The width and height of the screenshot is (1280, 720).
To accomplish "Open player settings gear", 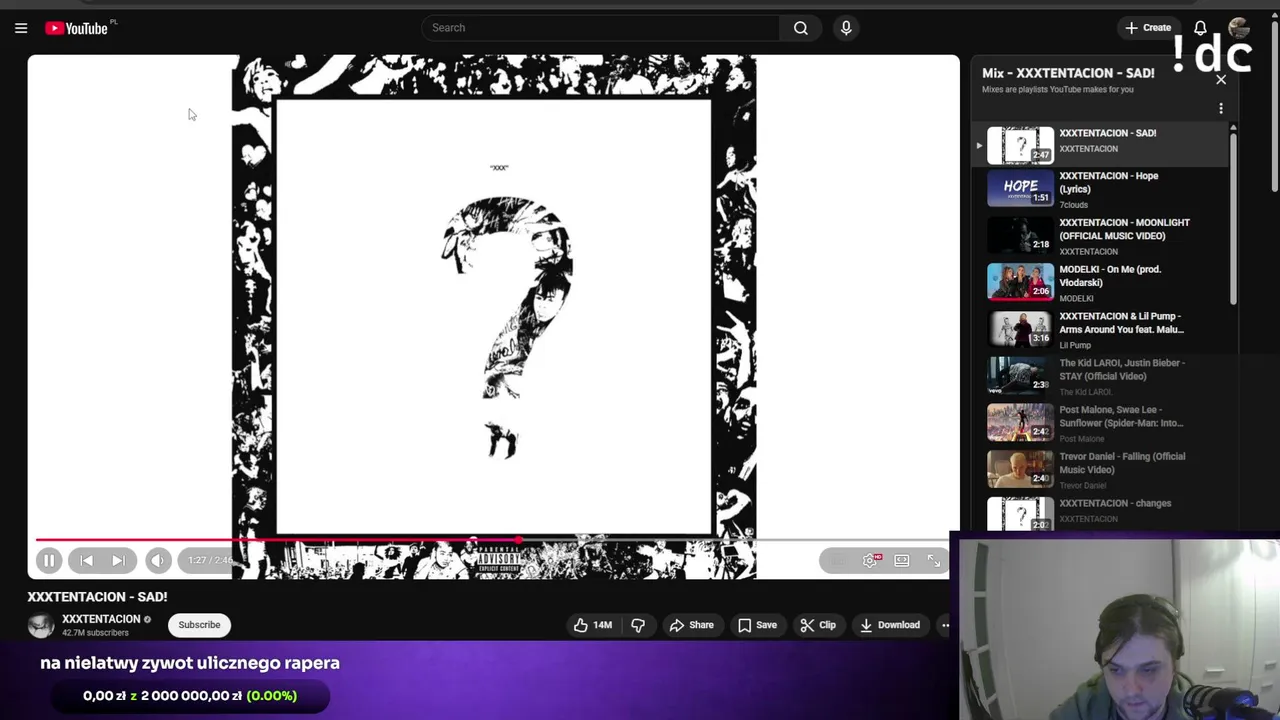I will tap(870, 561).
